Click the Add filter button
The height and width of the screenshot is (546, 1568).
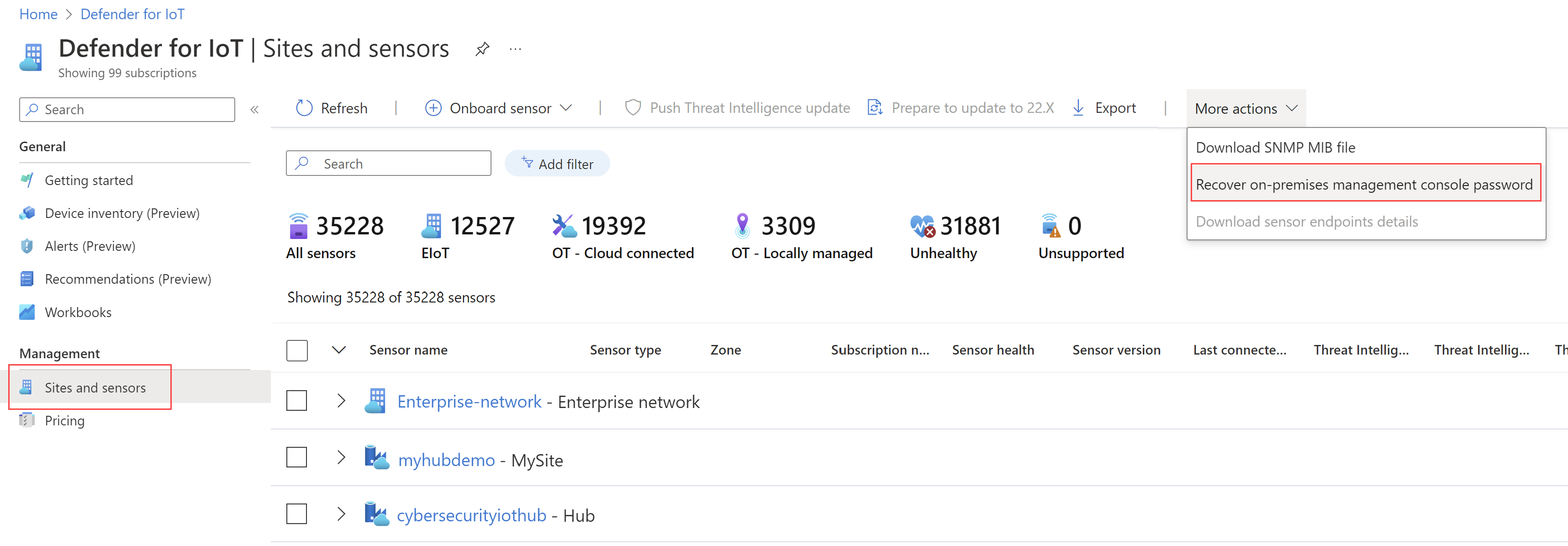pyautogui.click(x=556, y=163)
